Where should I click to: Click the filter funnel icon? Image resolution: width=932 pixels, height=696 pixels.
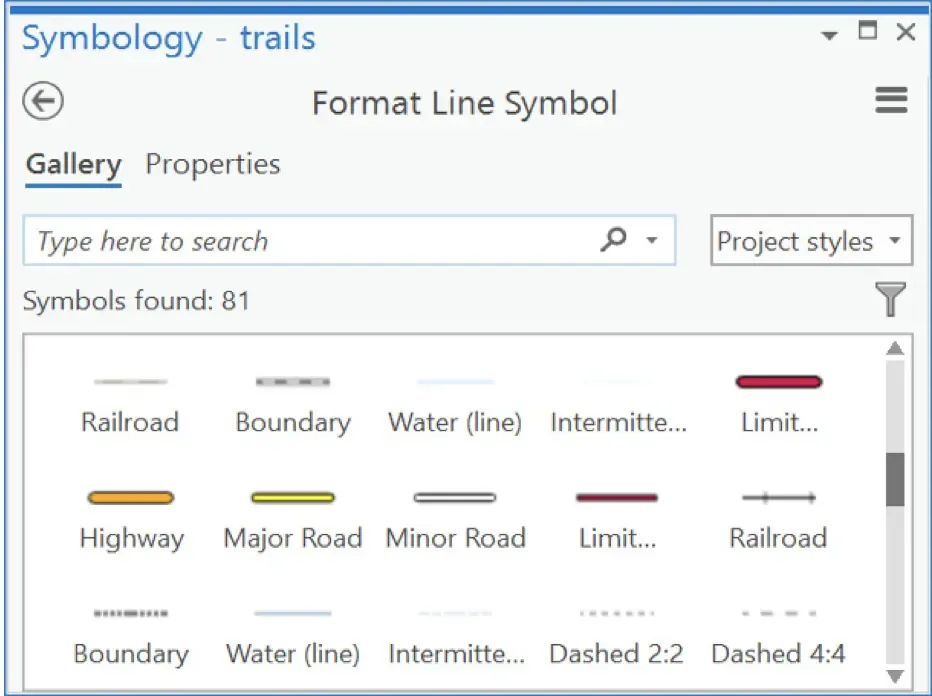pyautogui.click(x=890, y=299)
